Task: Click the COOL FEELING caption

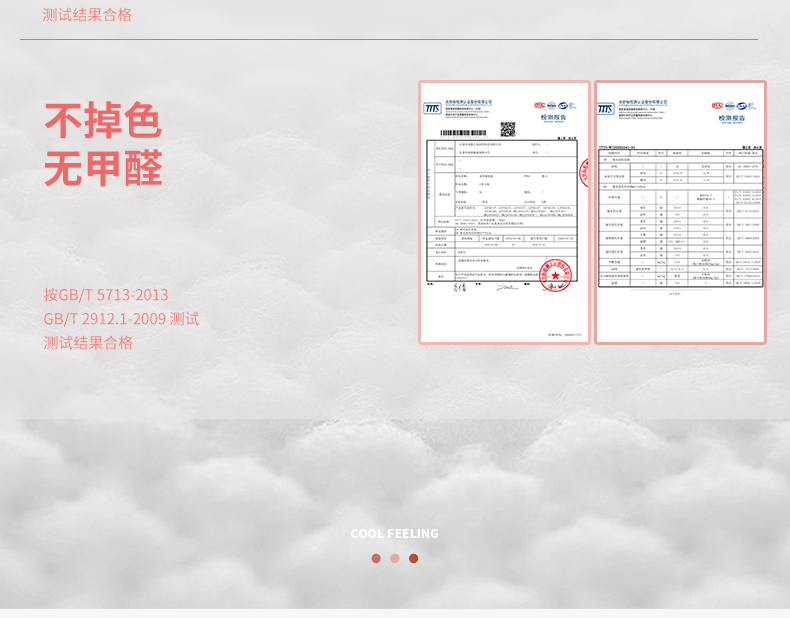Action: coord(394,533)
